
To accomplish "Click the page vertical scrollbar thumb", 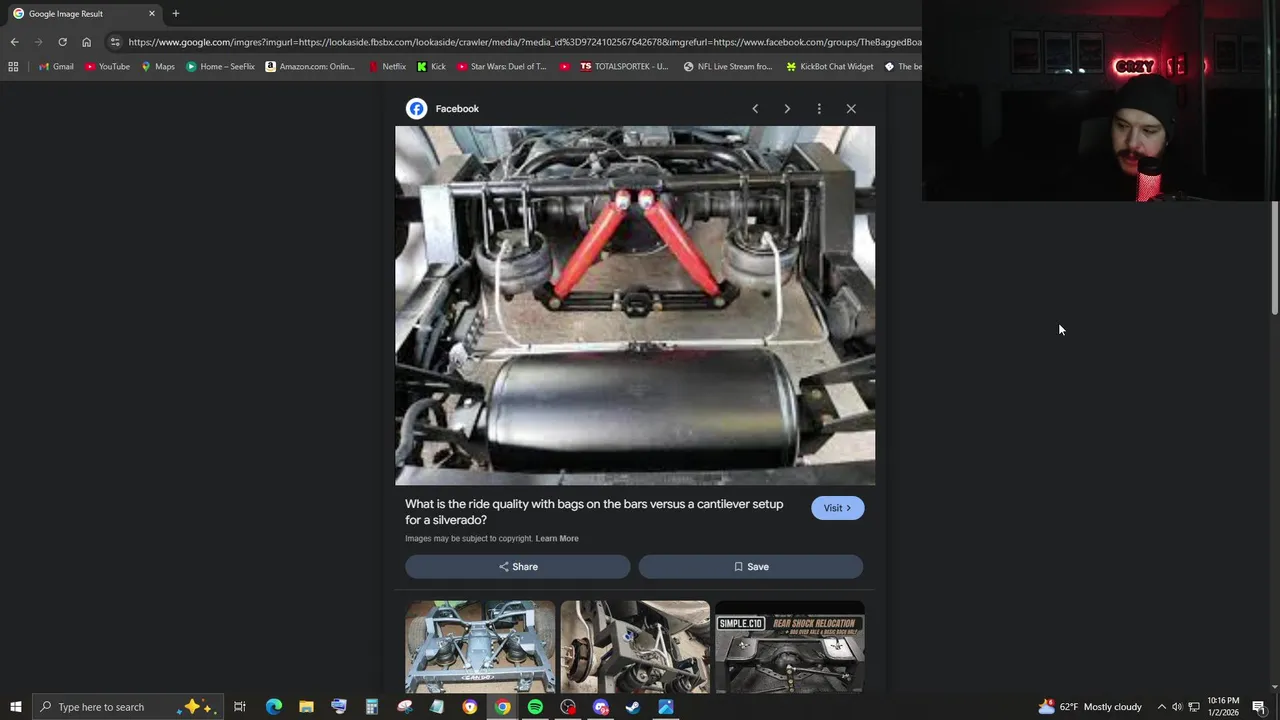I will pos(1275,259).
